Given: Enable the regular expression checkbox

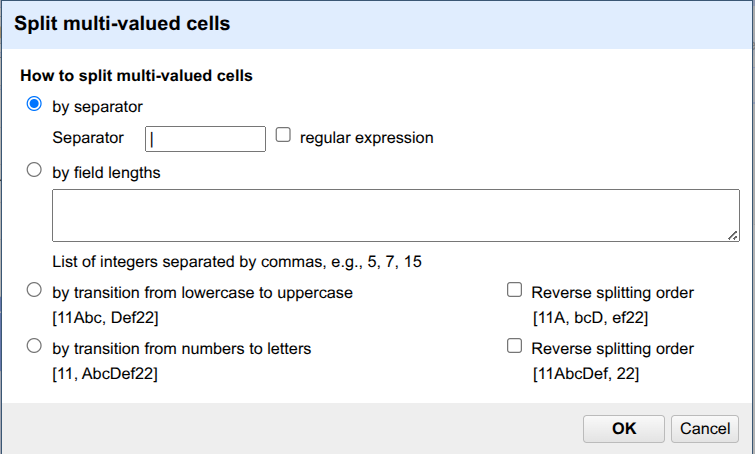Looking at the screenshot, I should point(283,135).
